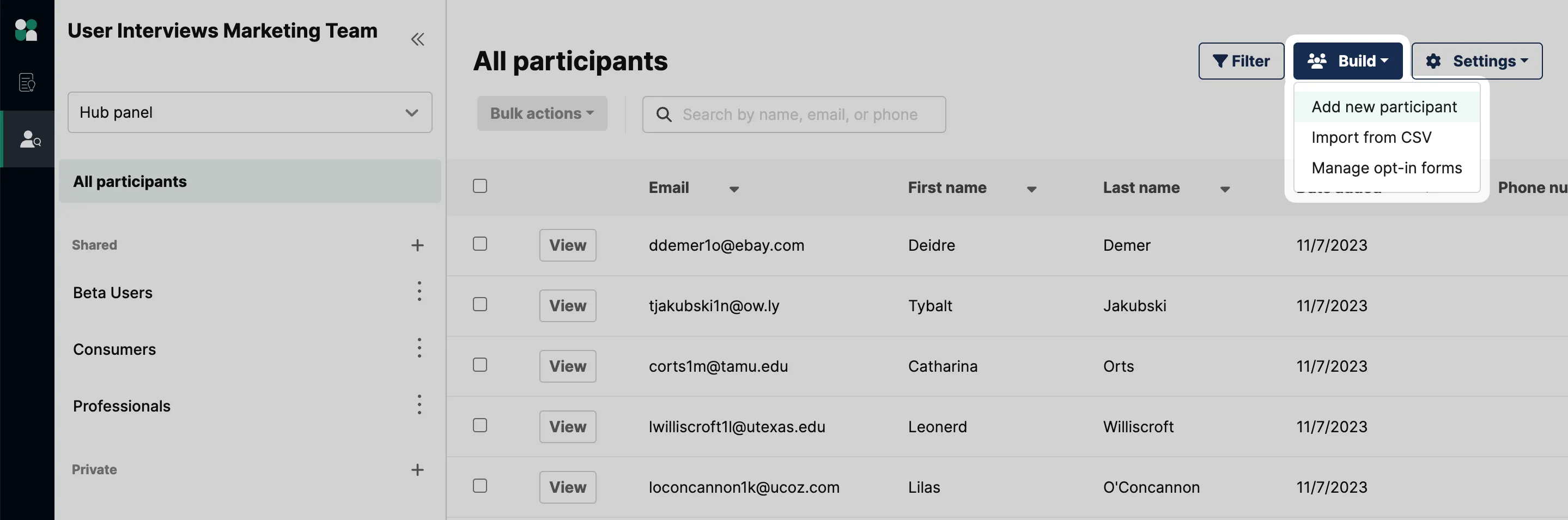Viewport: 1568px width, 520px height.
Task: Select Add new participant from the Build menu
Action: (x=1384, y=106)
